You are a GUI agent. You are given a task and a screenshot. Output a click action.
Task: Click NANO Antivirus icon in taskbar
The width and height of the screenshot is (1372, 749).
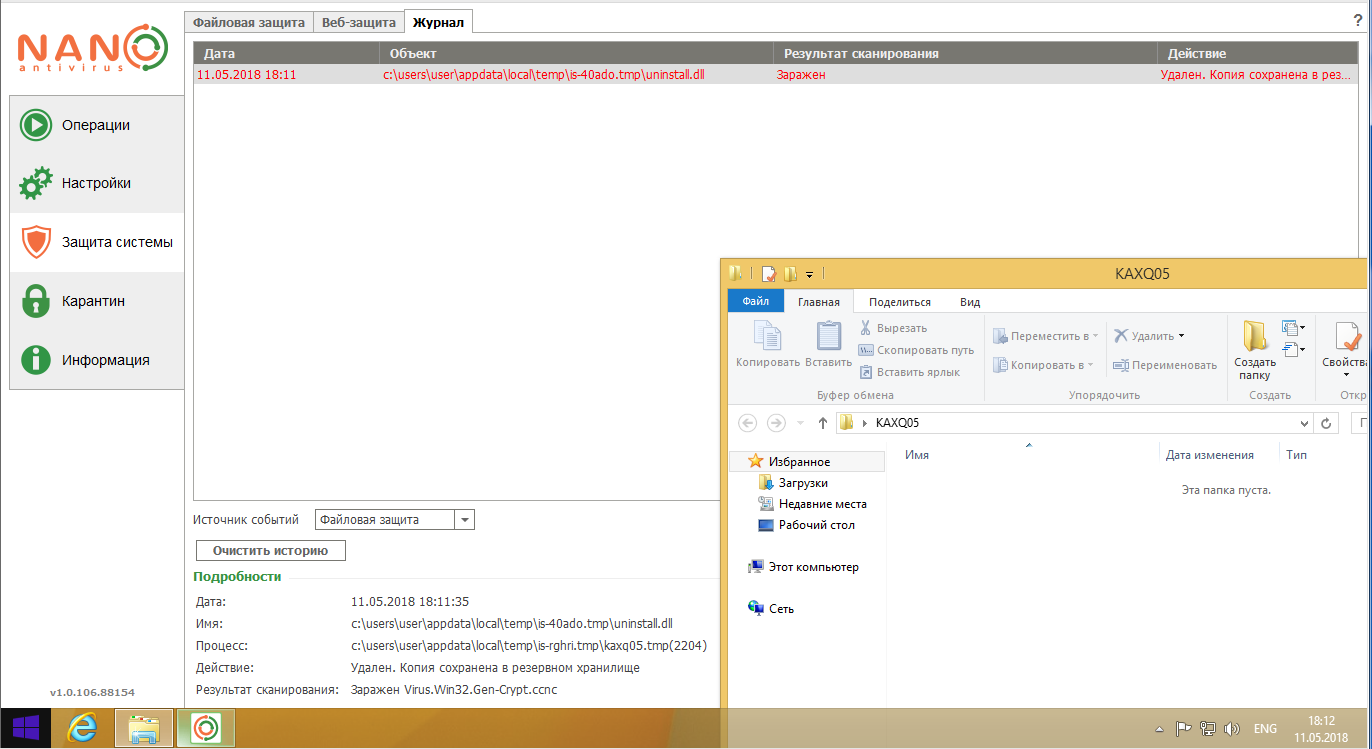[x=206, y=728]
